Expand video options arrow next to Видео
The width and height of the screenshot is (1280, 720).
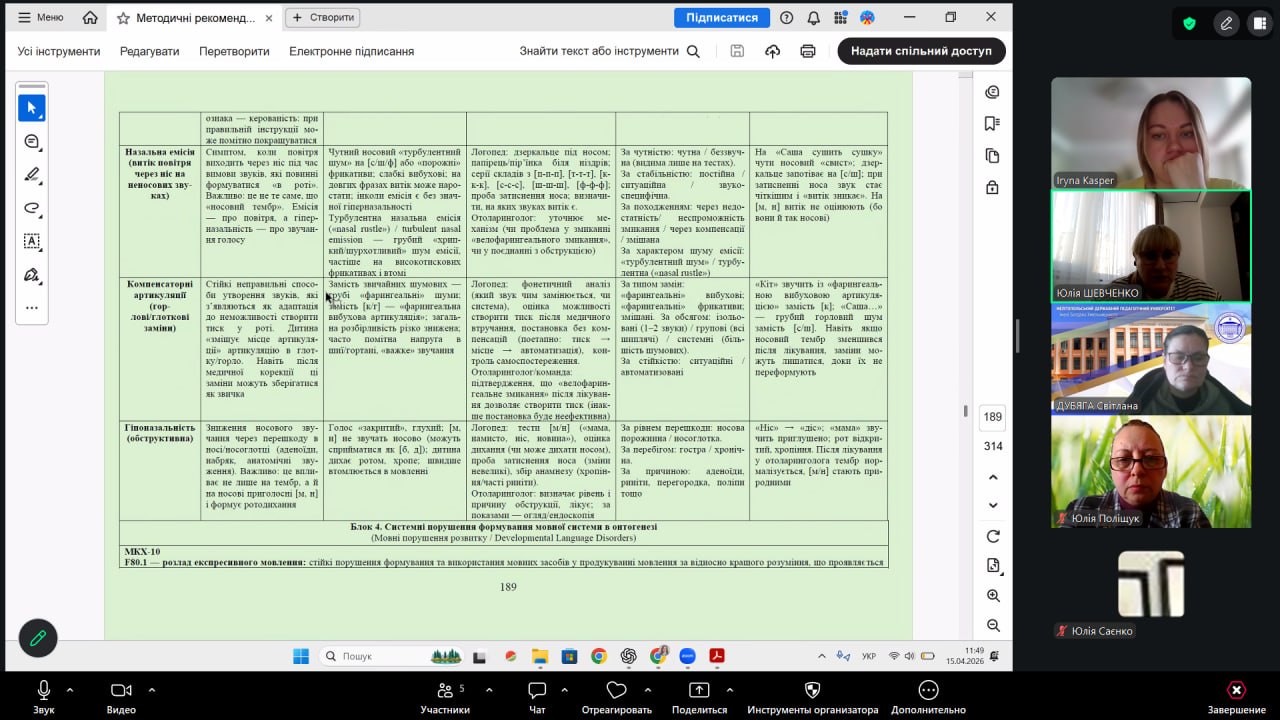click(x=152, y=689)
